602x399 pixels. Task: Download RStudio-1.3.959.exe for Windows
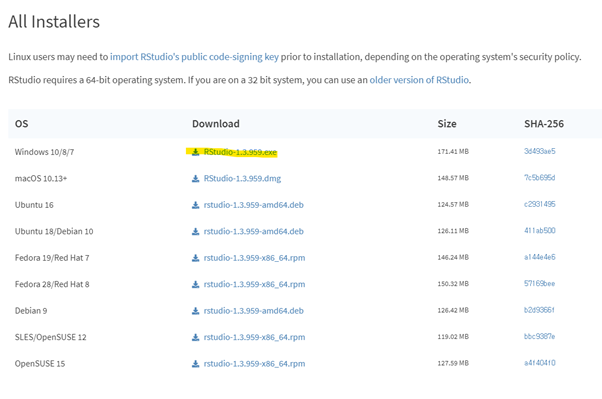(x=240, y=152)
